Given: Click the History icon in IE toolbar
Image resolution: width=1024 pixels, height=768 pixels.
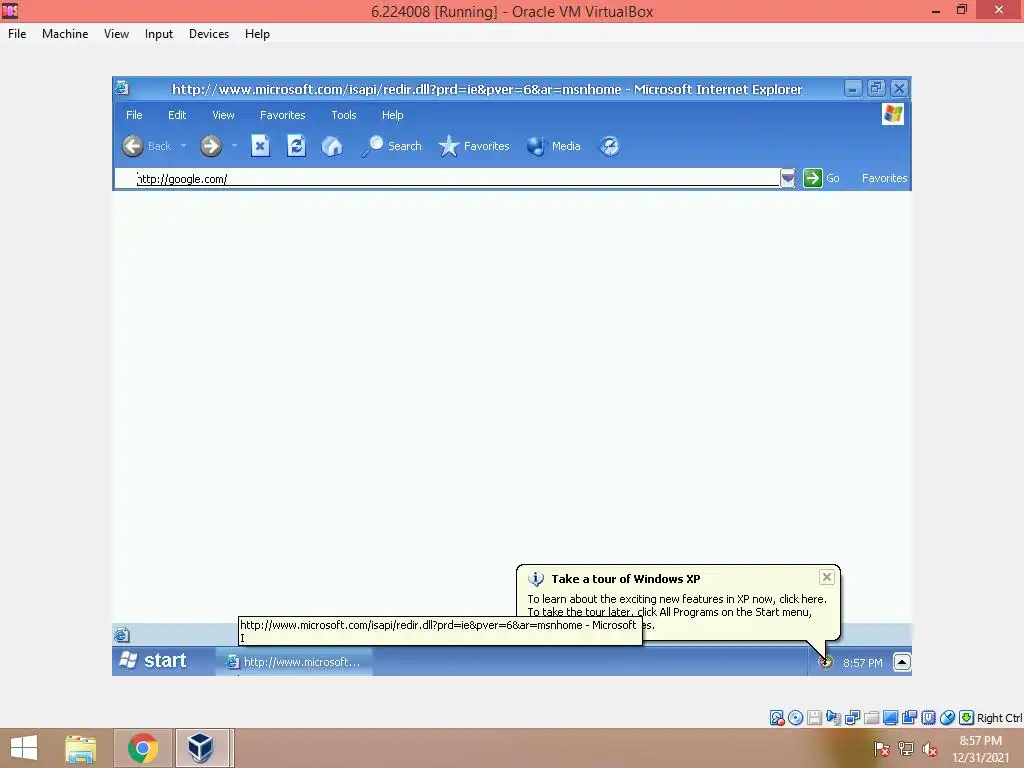Looking at the screenshot, I should coord(609,146).
